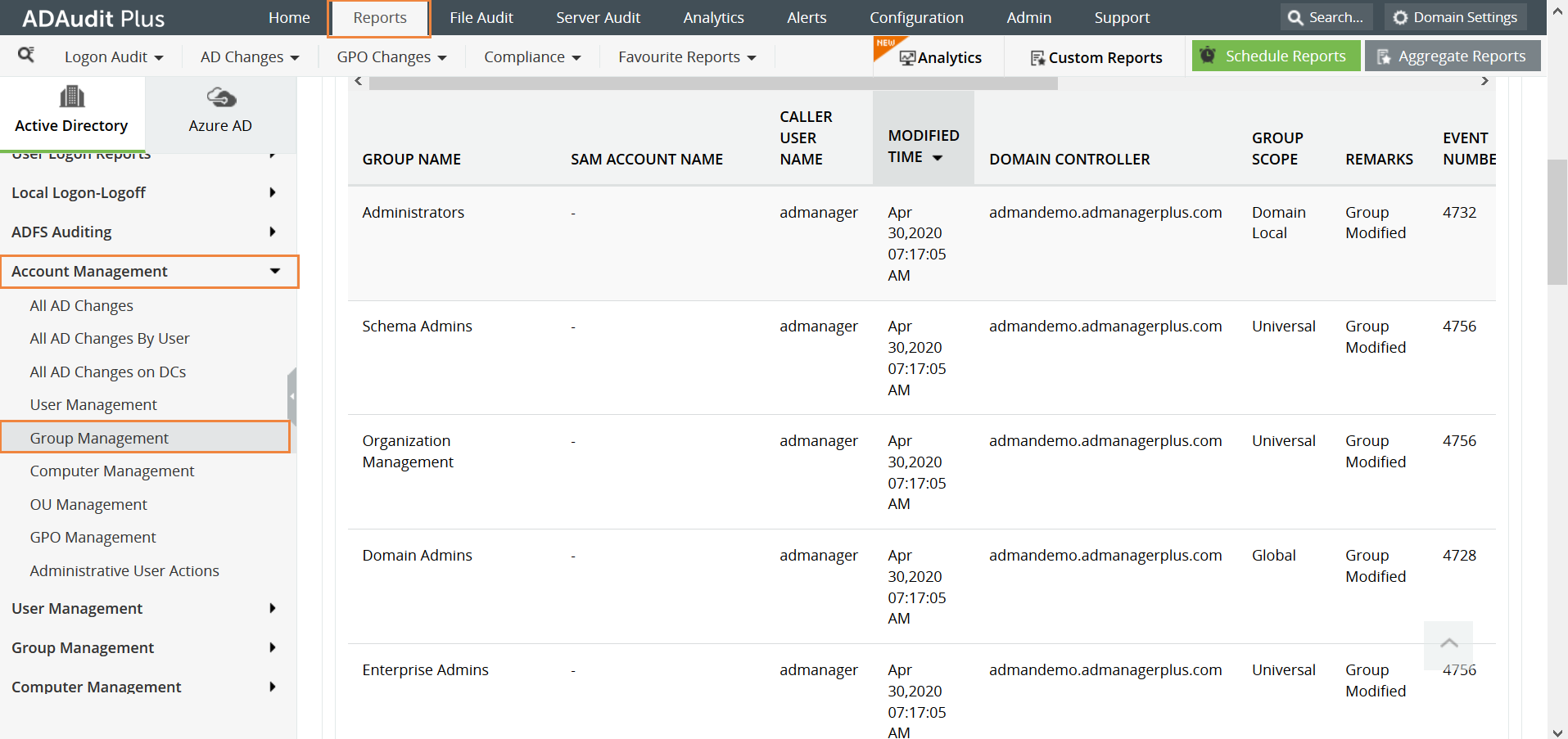Switch to the Reports tab
The width and height of the screenshot is (1568, 739).
point(379,18)
